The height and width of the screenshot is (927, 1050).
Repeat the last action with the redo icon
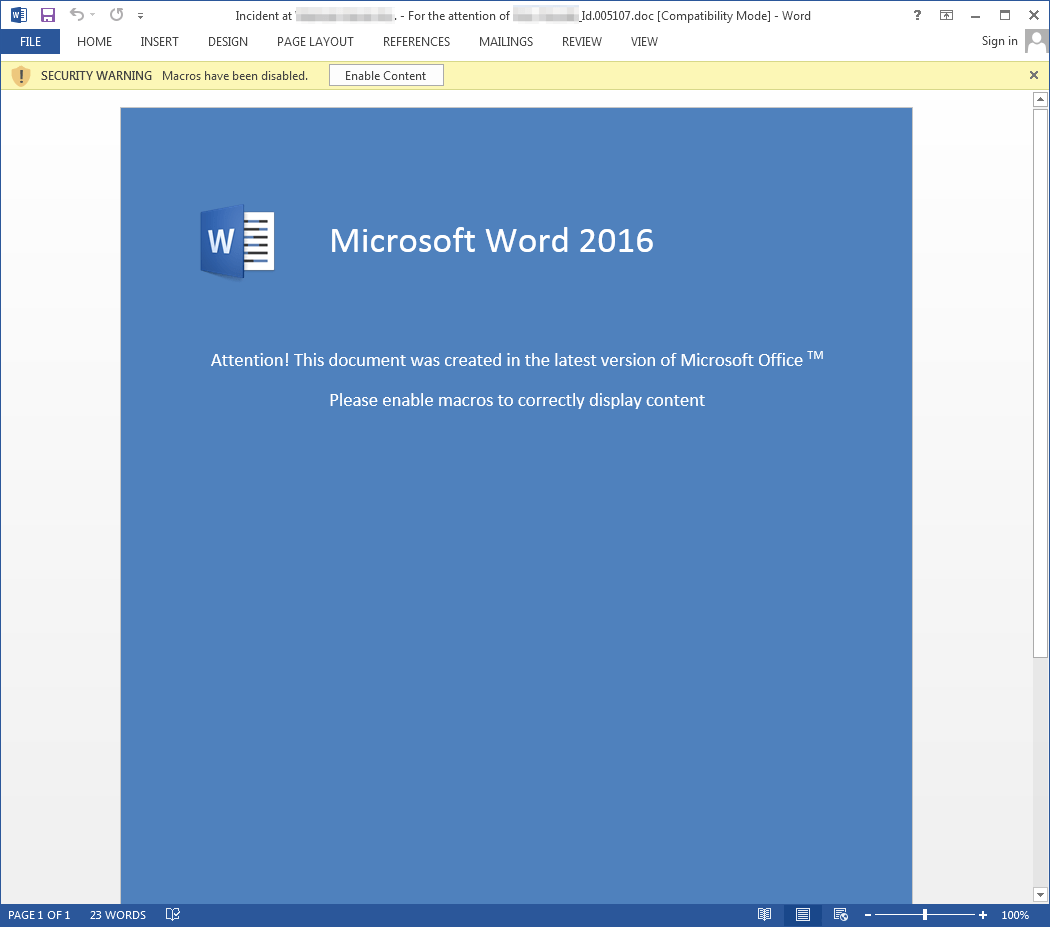click(117, 14)
